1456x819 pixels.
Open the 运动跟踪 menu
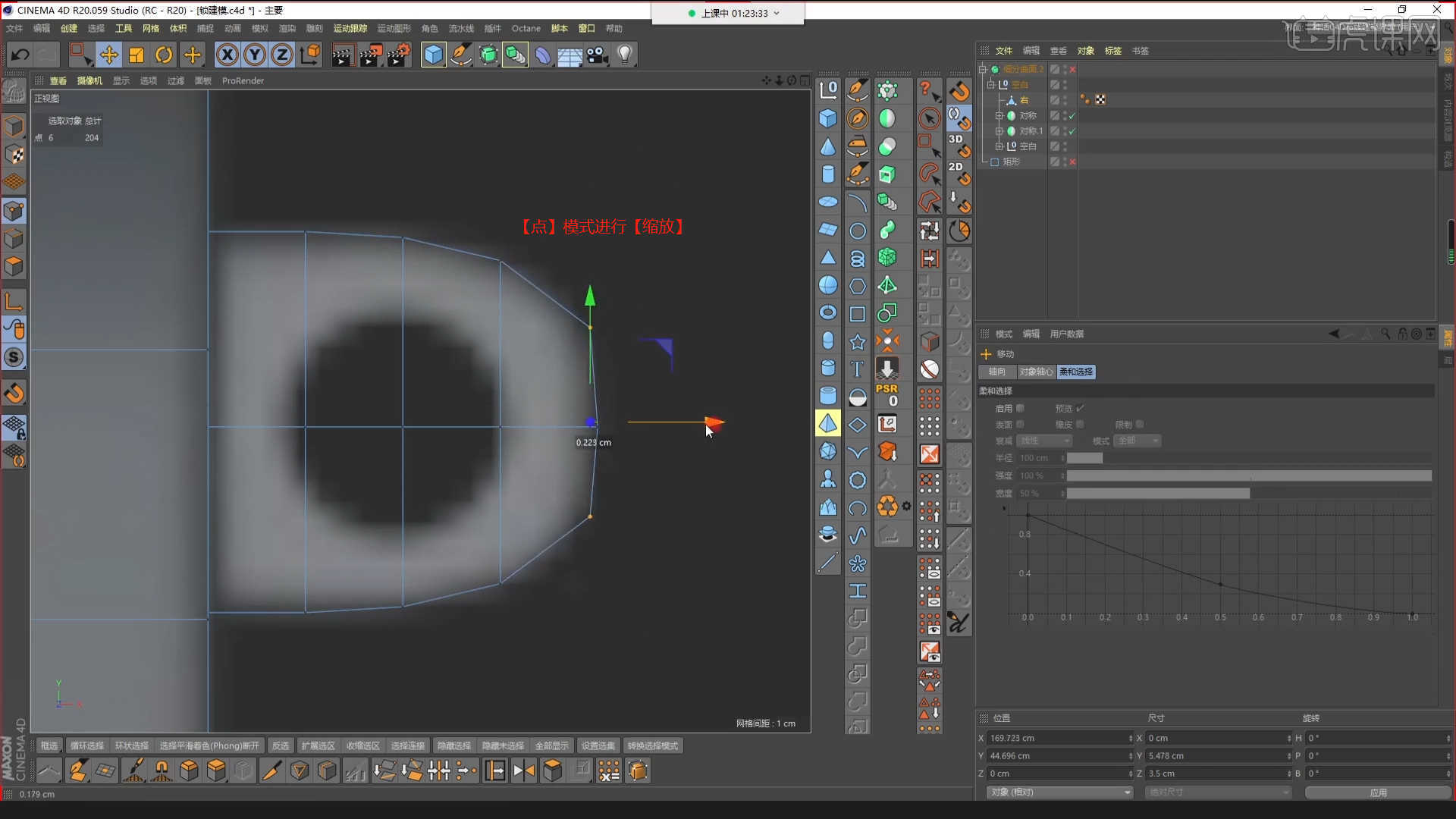[350, 28]
